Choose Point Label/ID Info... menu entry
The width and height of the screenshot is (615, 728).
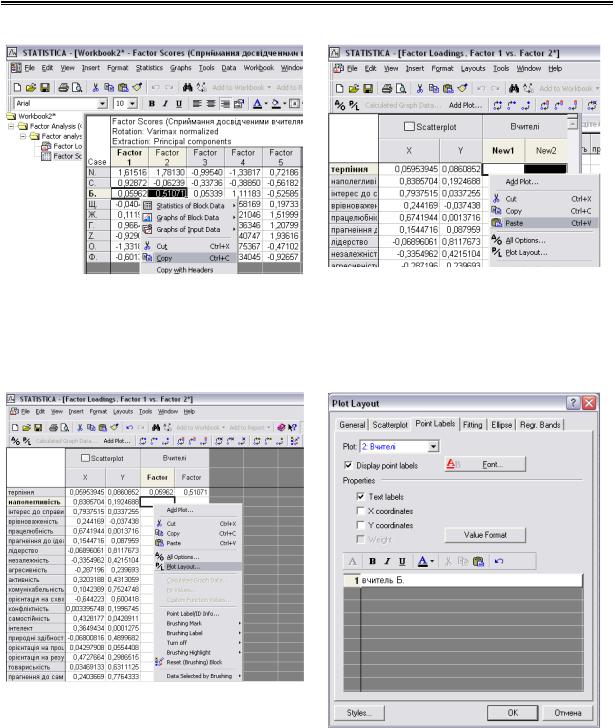199,614
